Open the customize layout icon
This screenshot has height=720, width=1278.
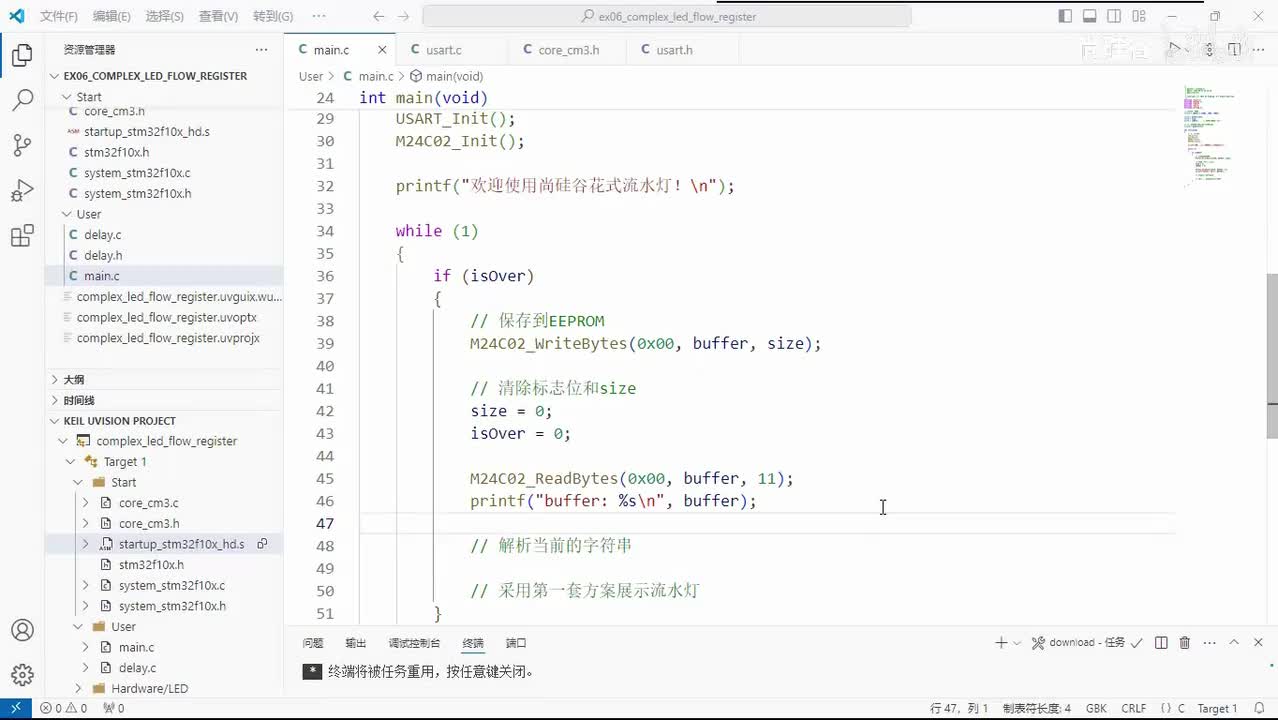(x=1140, y=16)
